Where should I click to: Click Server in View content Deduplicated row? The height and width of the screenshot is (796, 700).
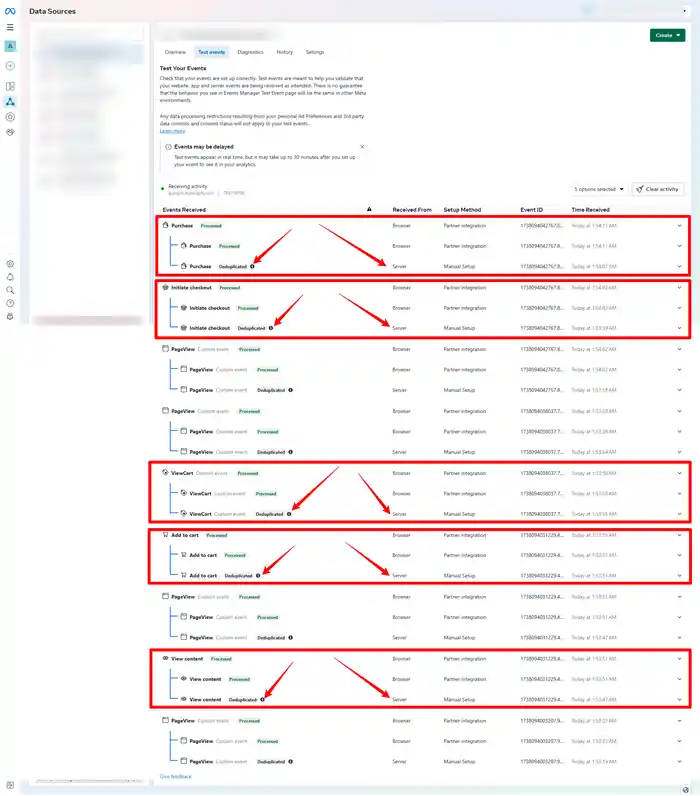399,700
